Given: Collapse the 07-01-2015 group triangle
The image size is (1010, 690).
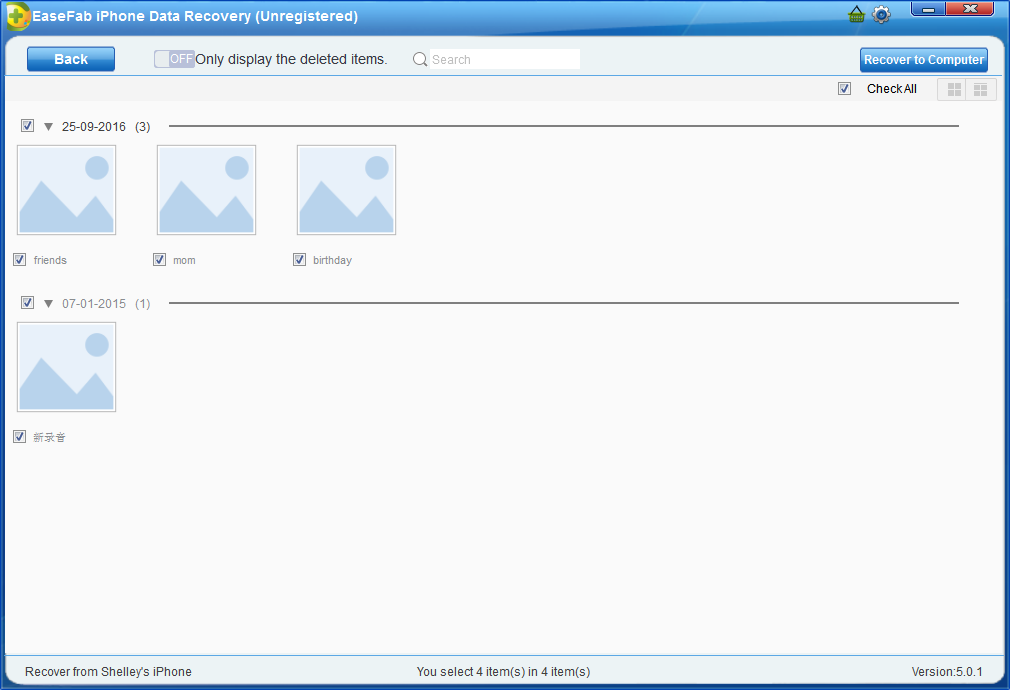Looking at the screenshot, I should pyautogui.click(x=48, y=303).
